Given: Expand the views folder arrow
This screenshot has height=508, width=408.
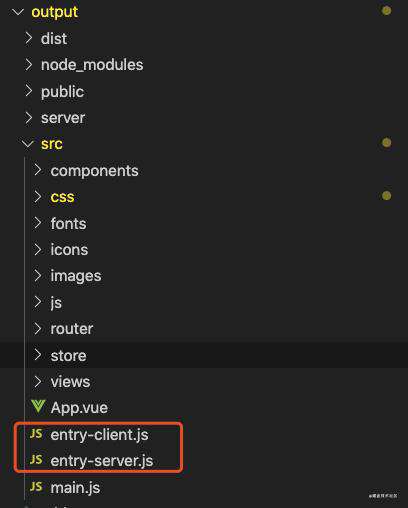Looking at the screenshot, I should (x=38, y=381).
